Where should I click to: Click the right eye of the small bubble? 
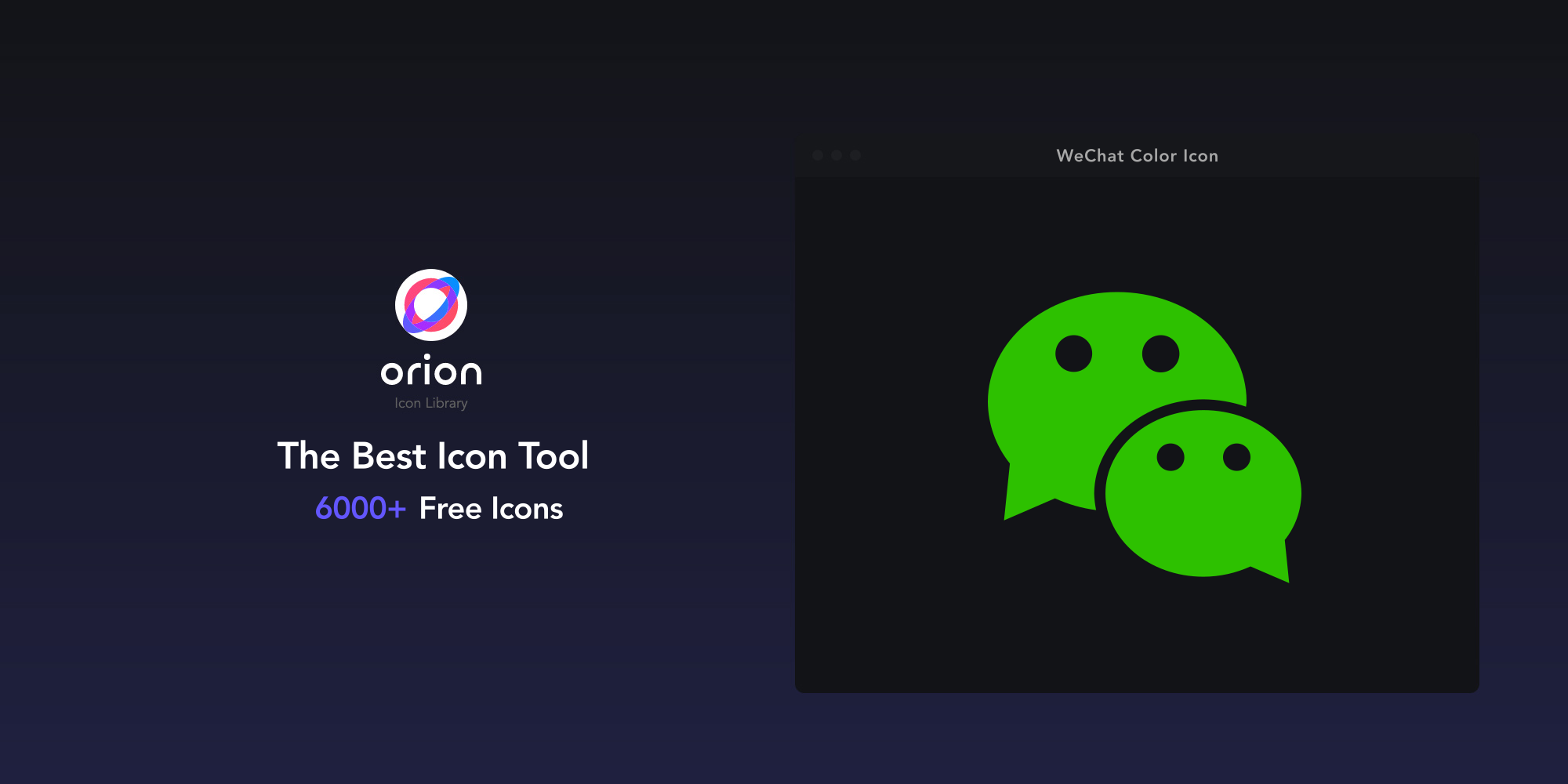tap(1236, 457)
